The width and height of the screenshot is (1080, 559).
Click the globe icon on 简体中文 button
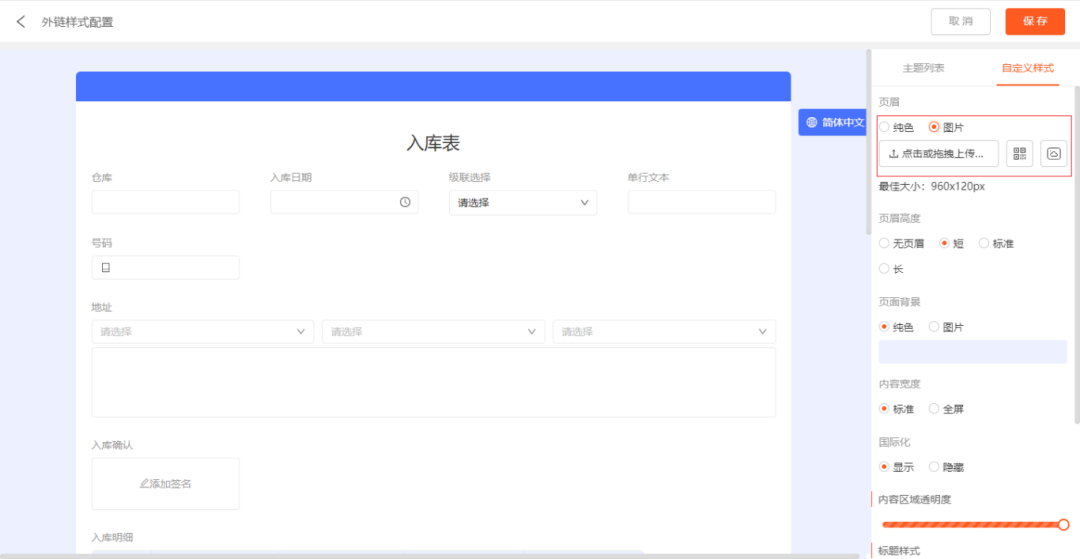coord(811,122)
